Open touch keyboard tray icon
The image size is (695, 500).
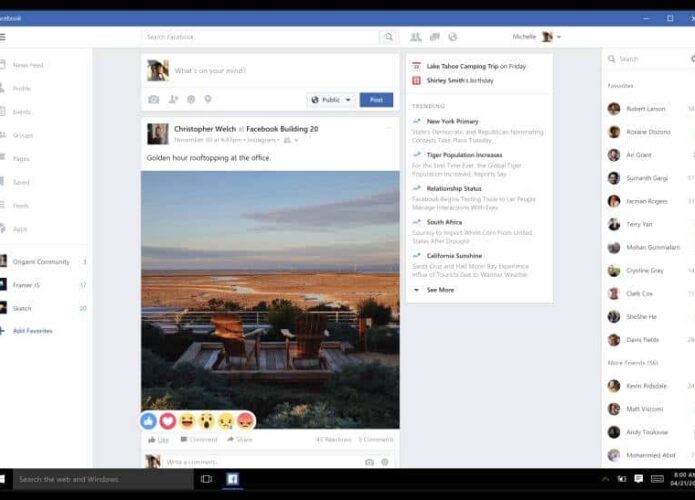pos(657,479)
